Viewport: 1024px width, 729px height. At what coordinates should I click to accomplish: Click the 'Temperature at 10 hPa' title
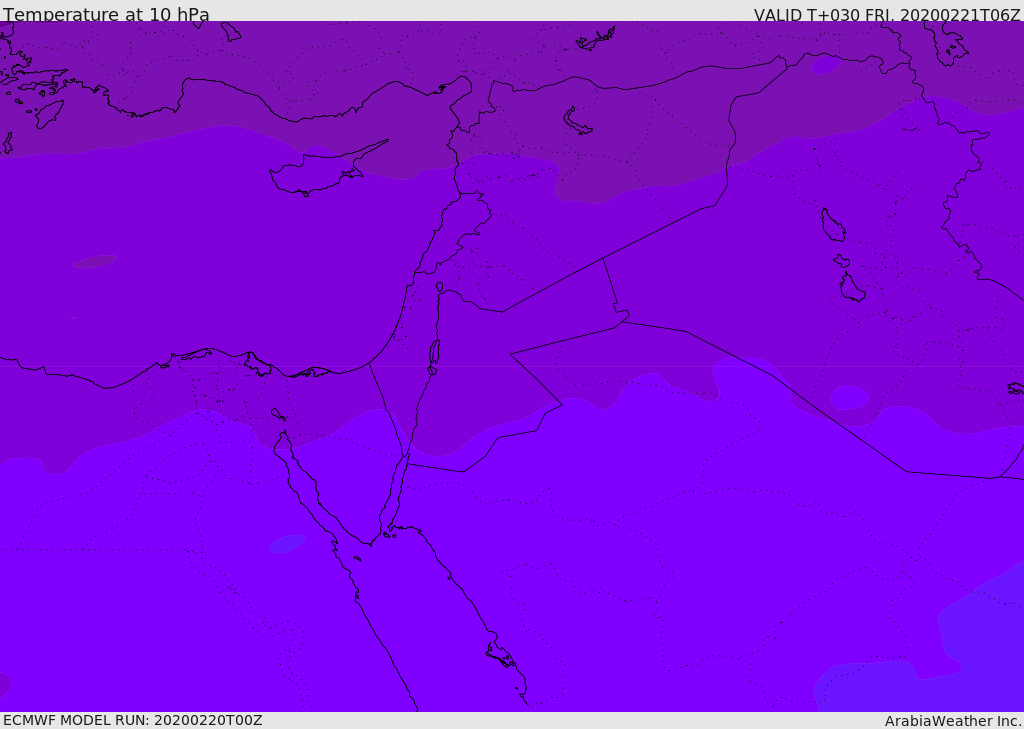click(x=106, y=15)
